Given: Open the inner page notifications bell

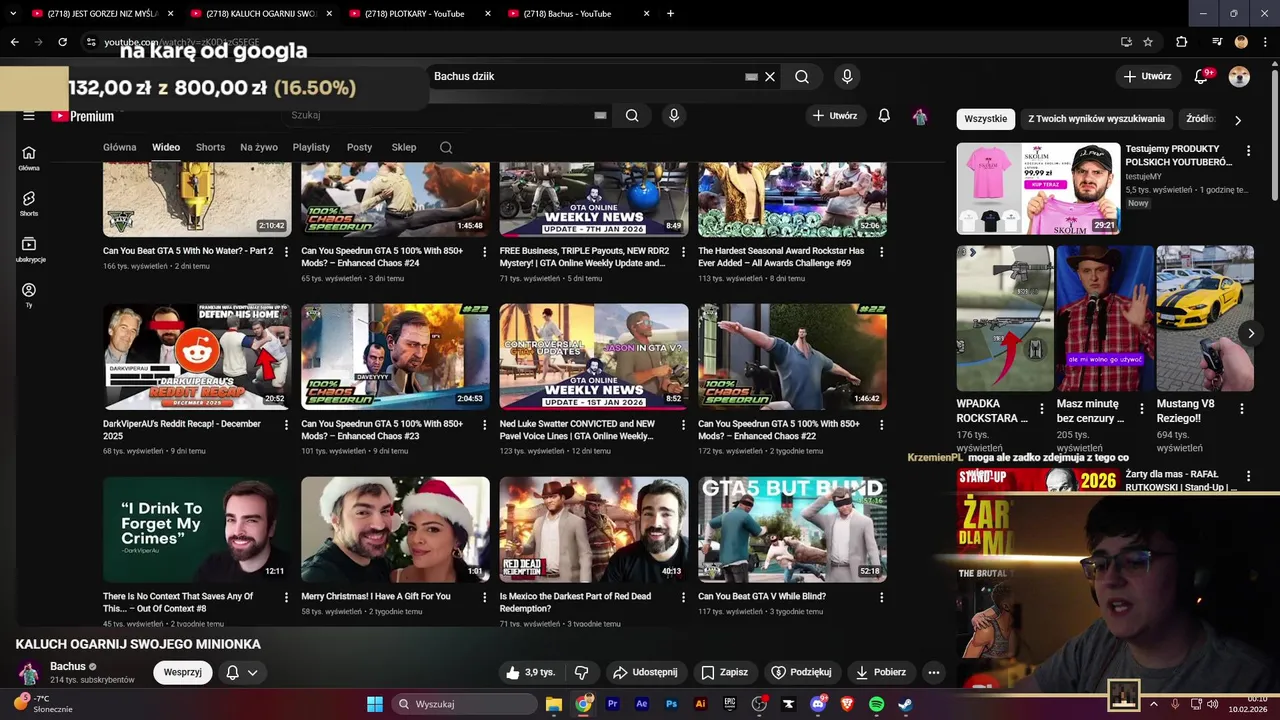Looking at the screenshot, I should 884,115.
